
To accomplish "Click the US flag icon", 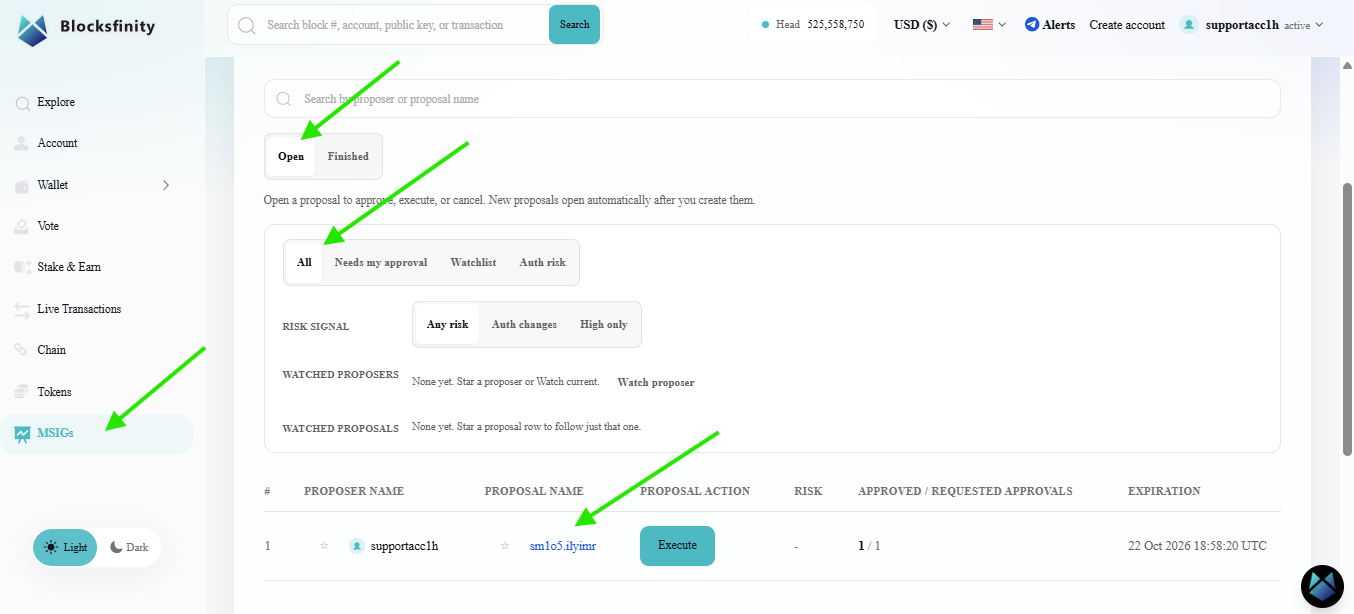I will click(982, 25).
